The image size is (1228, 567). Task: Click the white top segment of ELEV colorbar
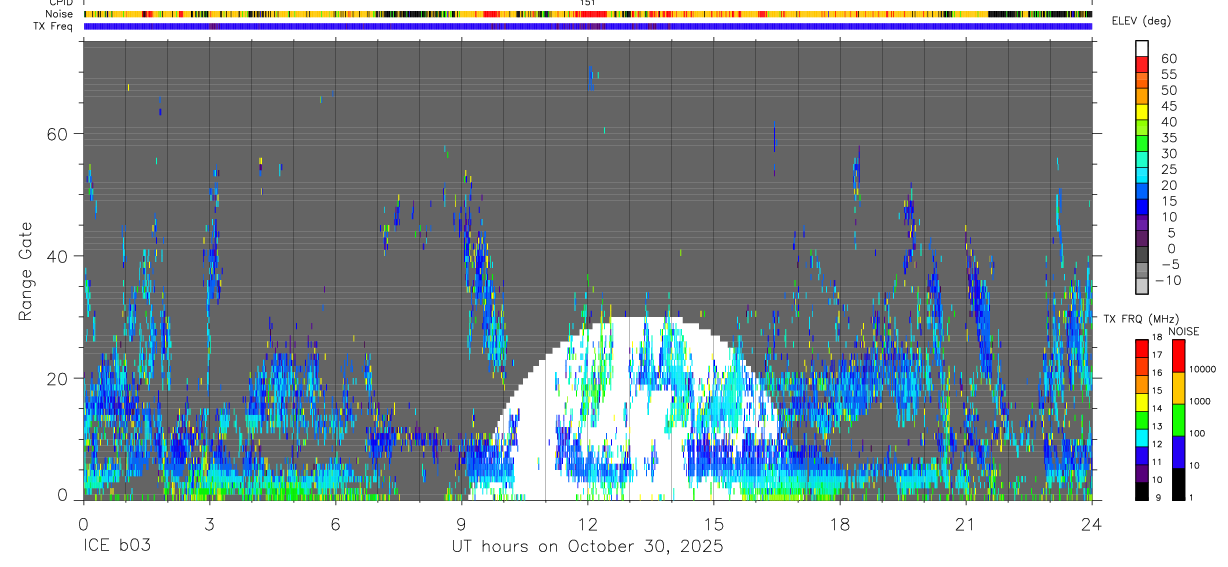point(1142,48)
